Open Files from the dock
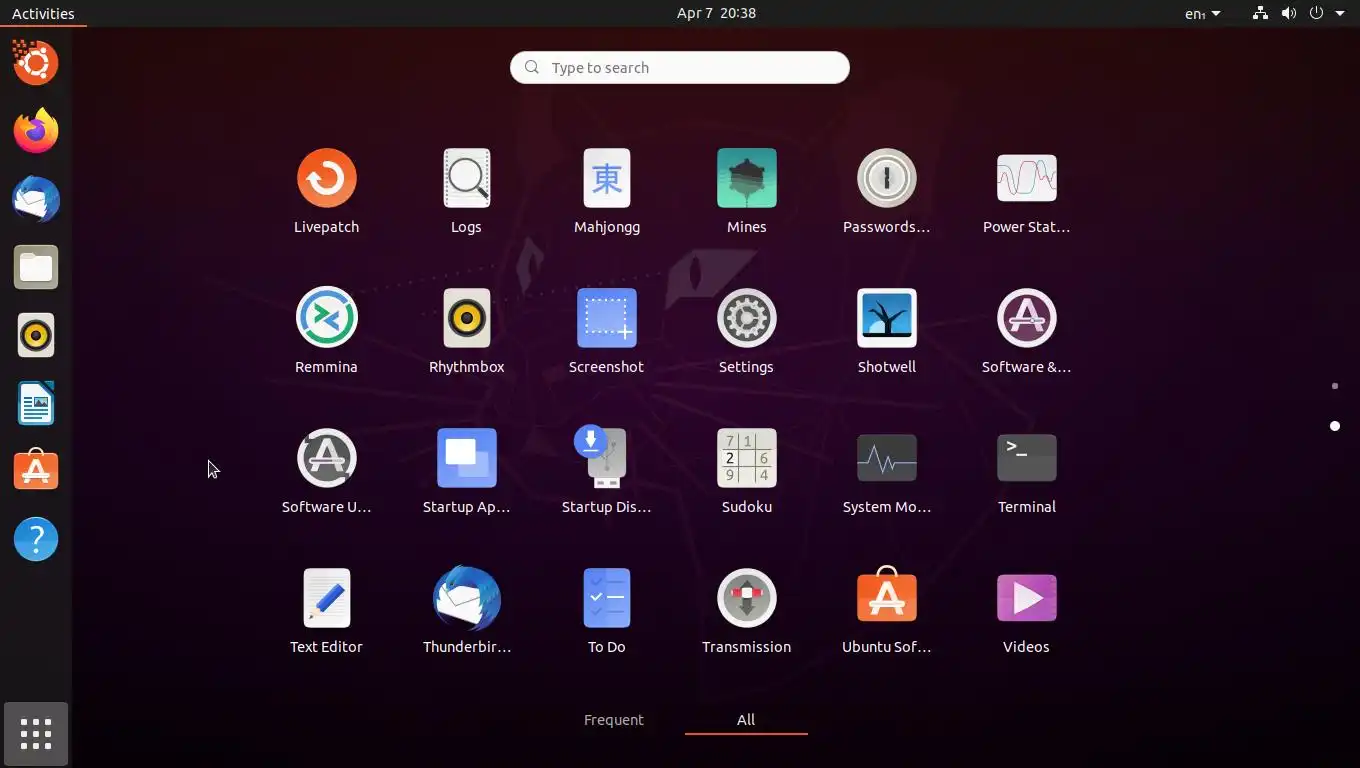The image size is (1360, 768). [36, 267]
